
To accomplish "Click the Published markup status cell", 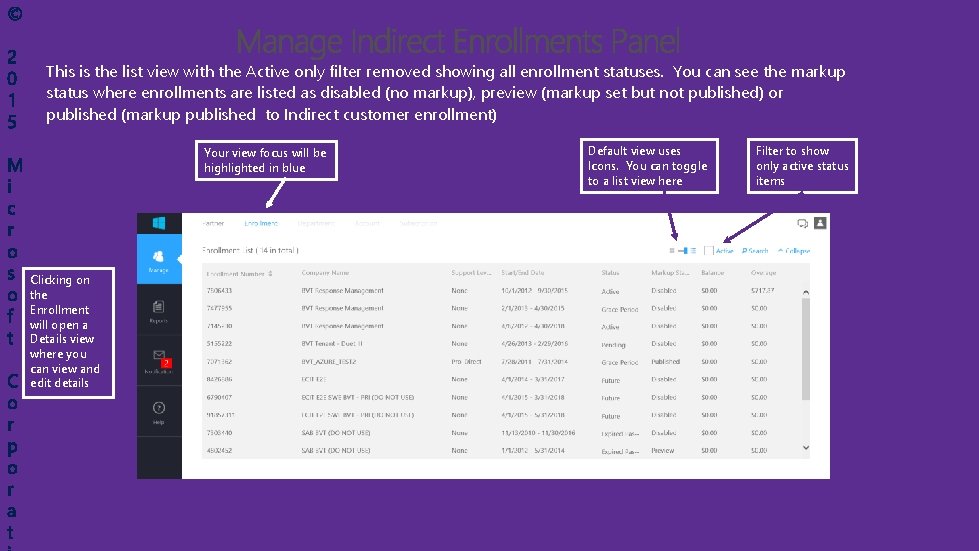I will pyautogui.click(x=666, y=362).
